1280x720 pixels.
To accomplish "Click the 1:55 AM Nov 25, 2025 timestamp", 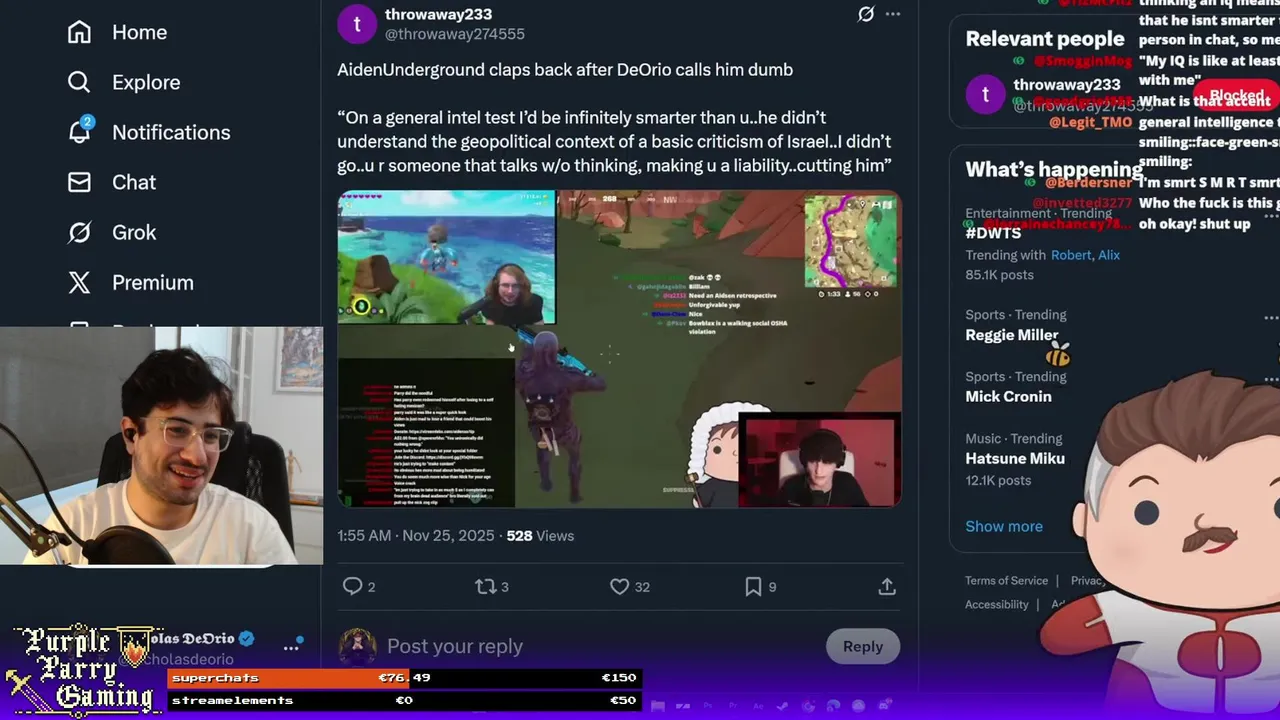I will [x=416, y=536].
